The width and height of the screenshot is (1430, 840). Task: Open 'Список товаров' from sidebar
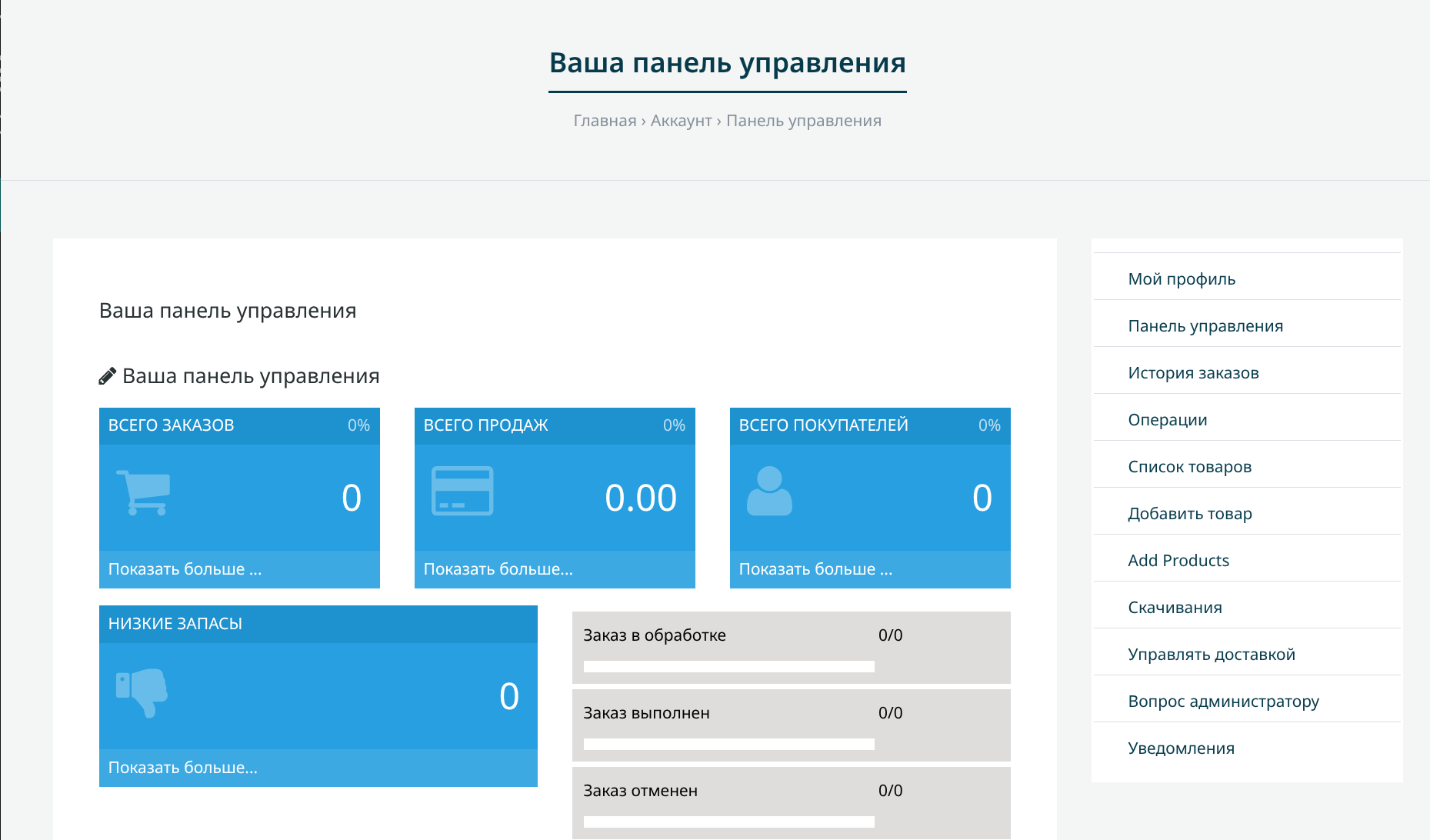(1189, 467)
